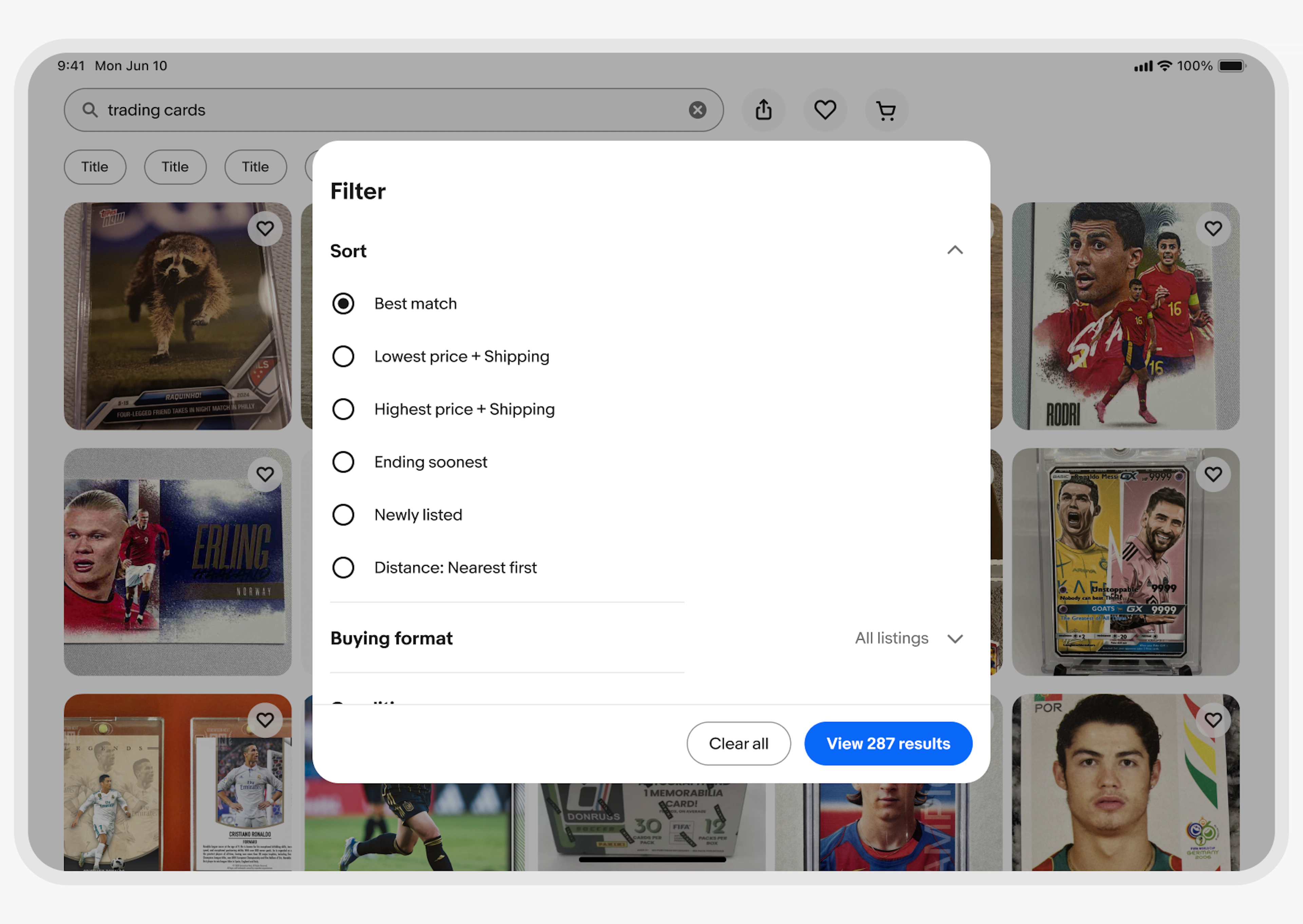This screenshot has height=924, width=1303.
Task: Check the battery icon in status bar
Action: coord(1232,65)
